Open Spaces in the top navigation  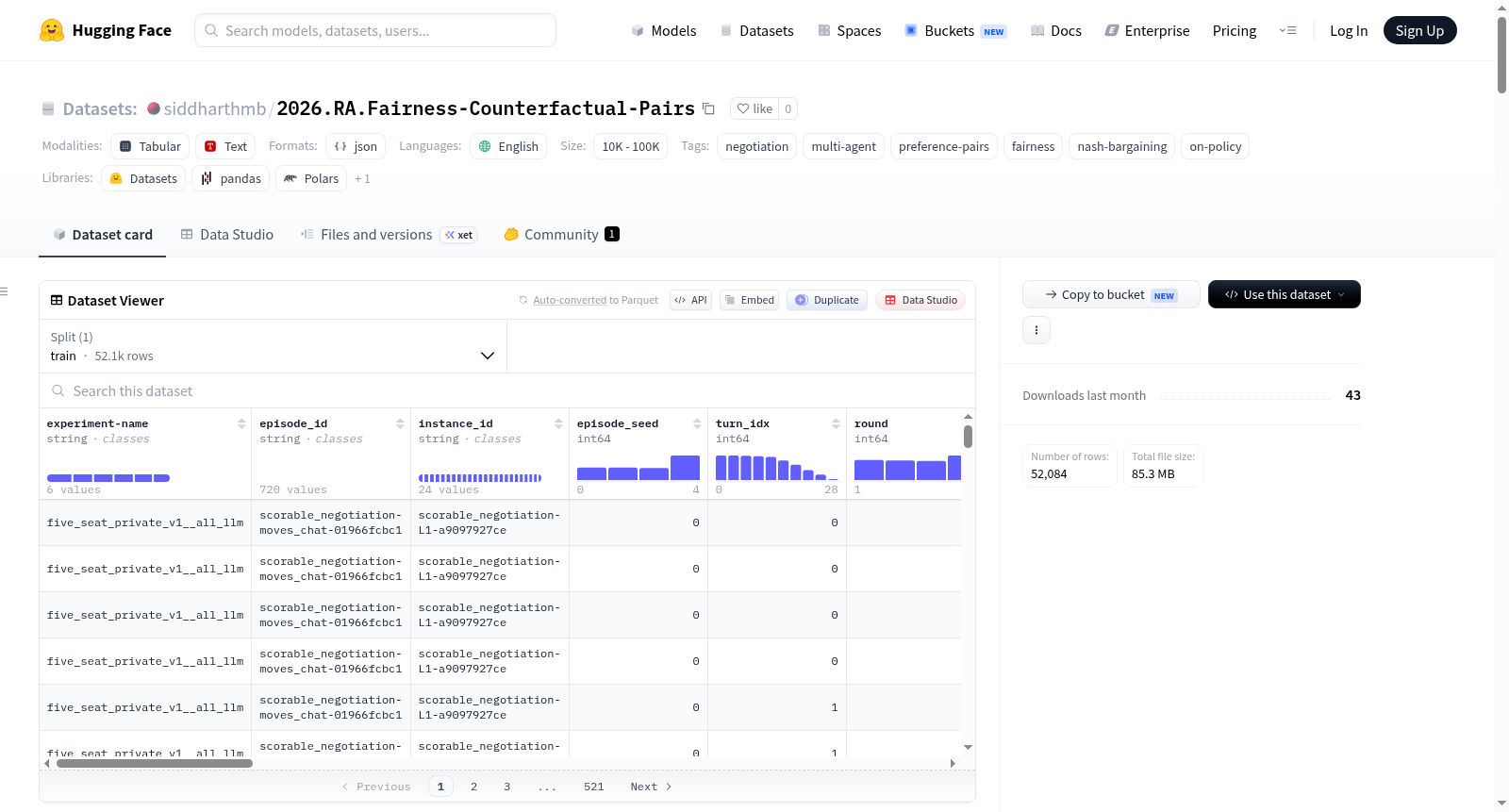tap(849, 30)
